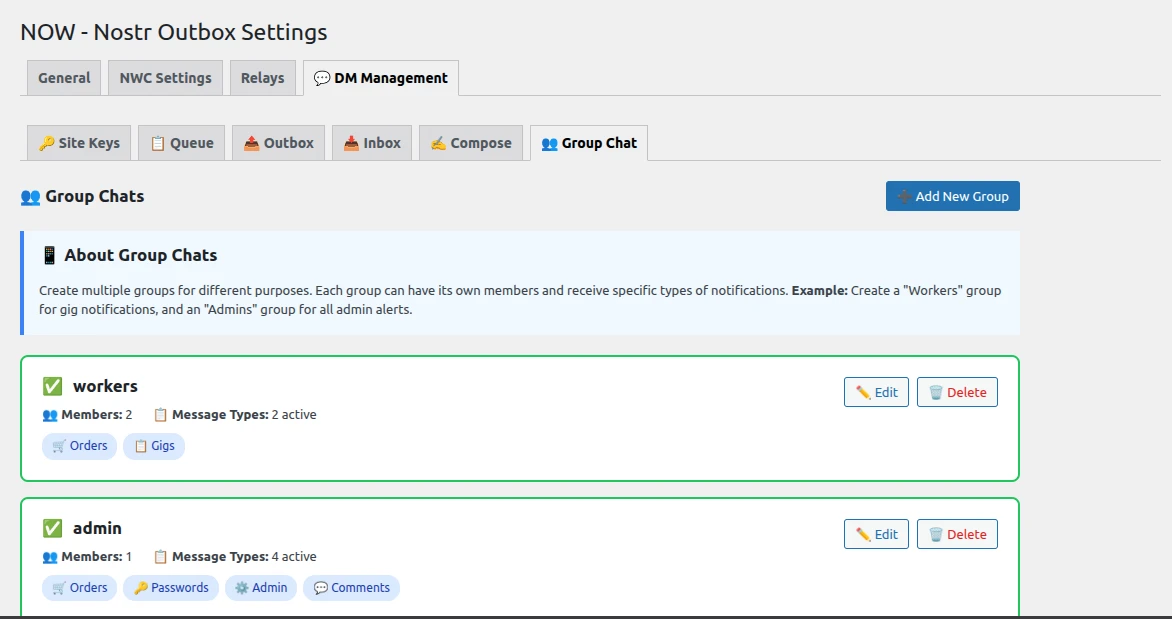Image resolution: width=1172 pixels, height=619 pixels.
Task: Click the Add New Group button
Action: coord(952,196)
